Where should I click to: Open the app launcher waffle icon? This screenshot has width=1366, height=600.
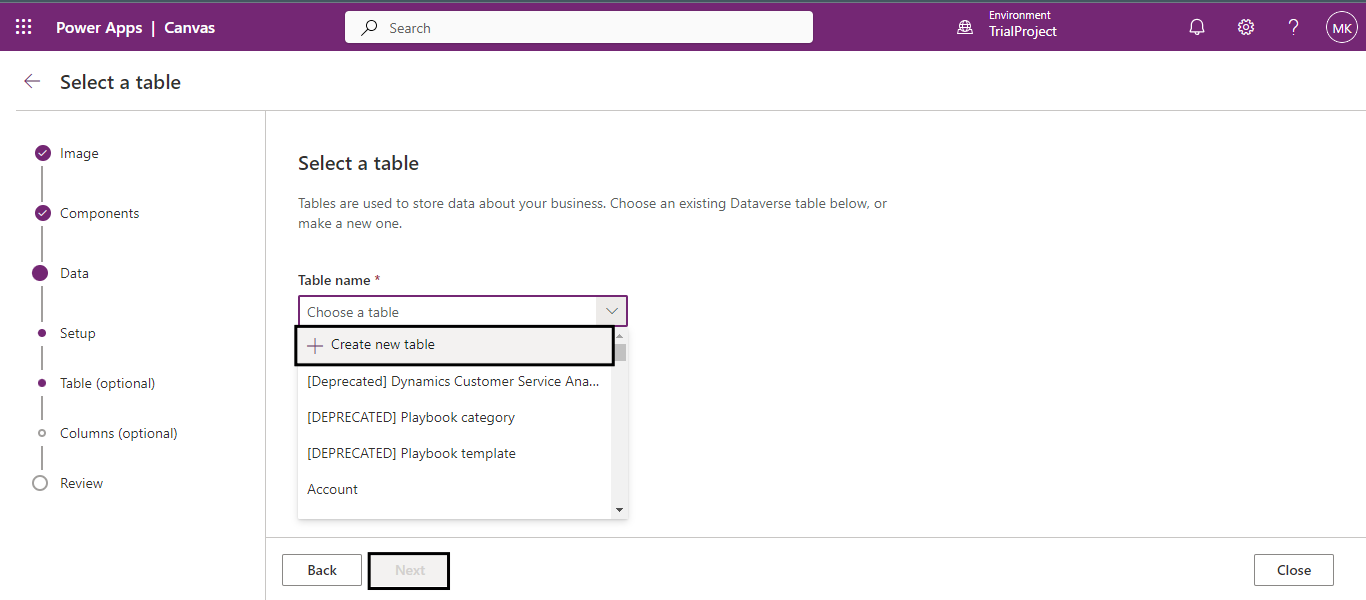pyautogui.click(x=24, y=27)
